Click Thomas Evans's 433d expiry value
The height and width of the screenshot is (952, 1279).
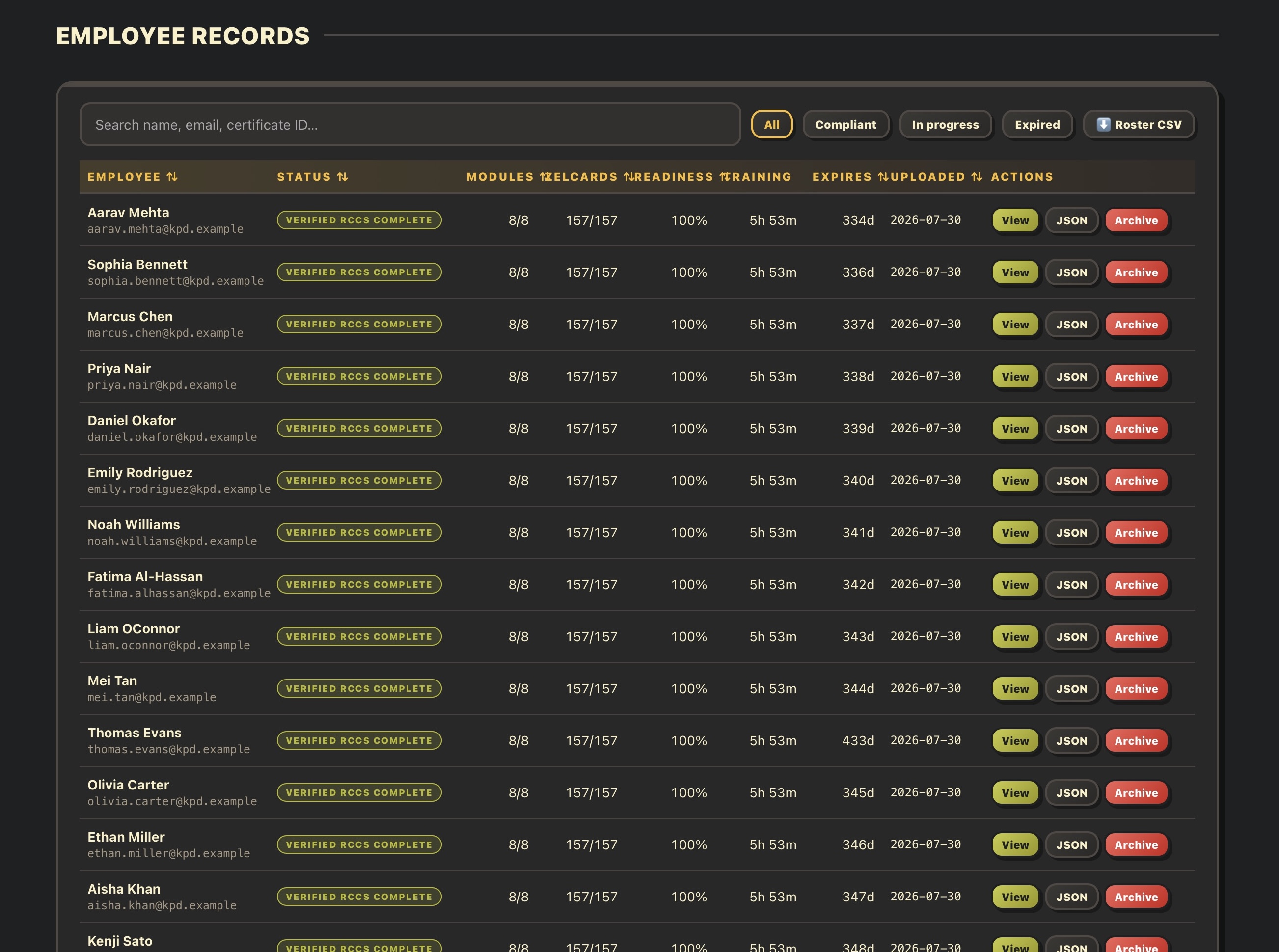(858, 741)
